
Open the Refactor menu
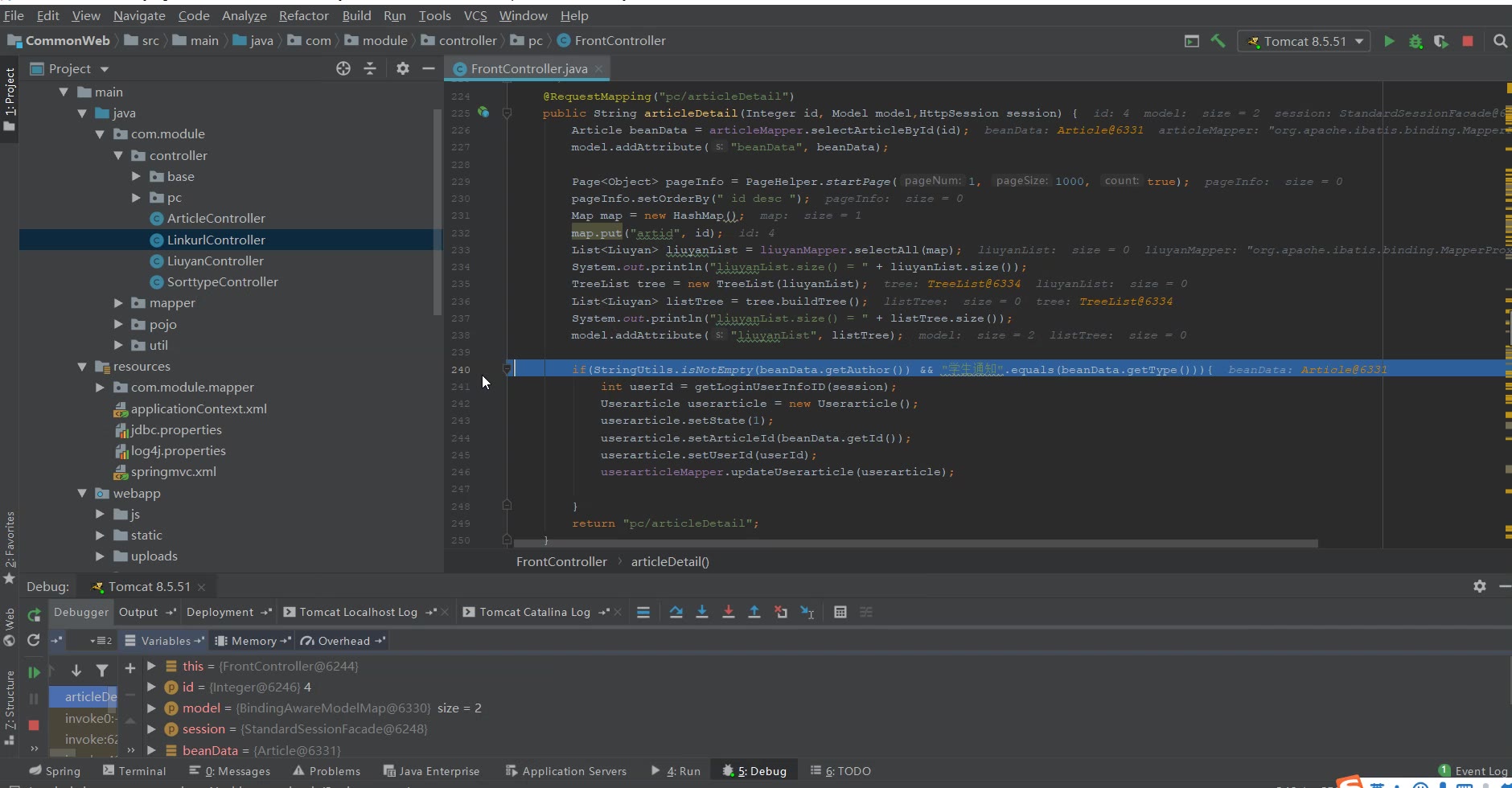point(303,15)
